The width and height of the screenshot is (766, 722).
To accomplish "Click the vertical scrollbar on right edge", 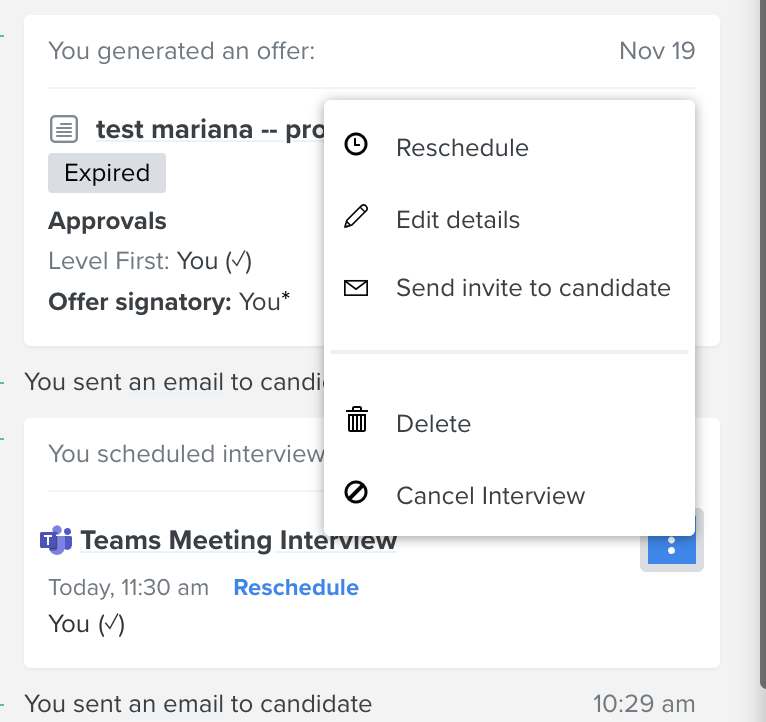I will point(763,342).
